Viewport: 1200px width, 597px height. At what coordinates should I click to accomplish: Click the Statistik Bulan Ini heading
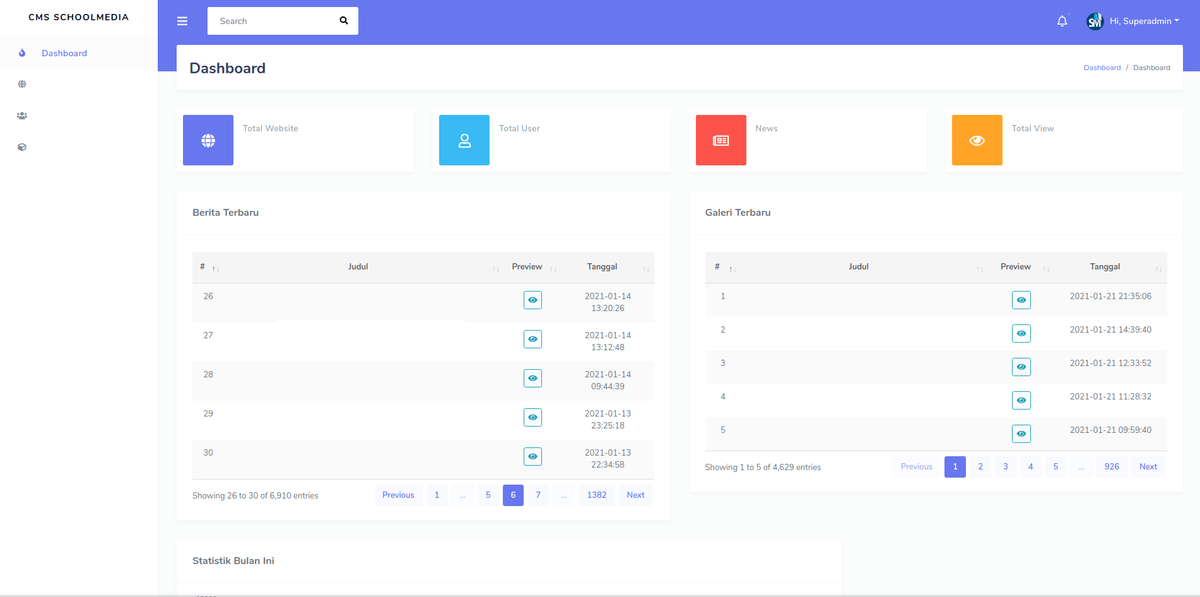[x=233, y=561]
